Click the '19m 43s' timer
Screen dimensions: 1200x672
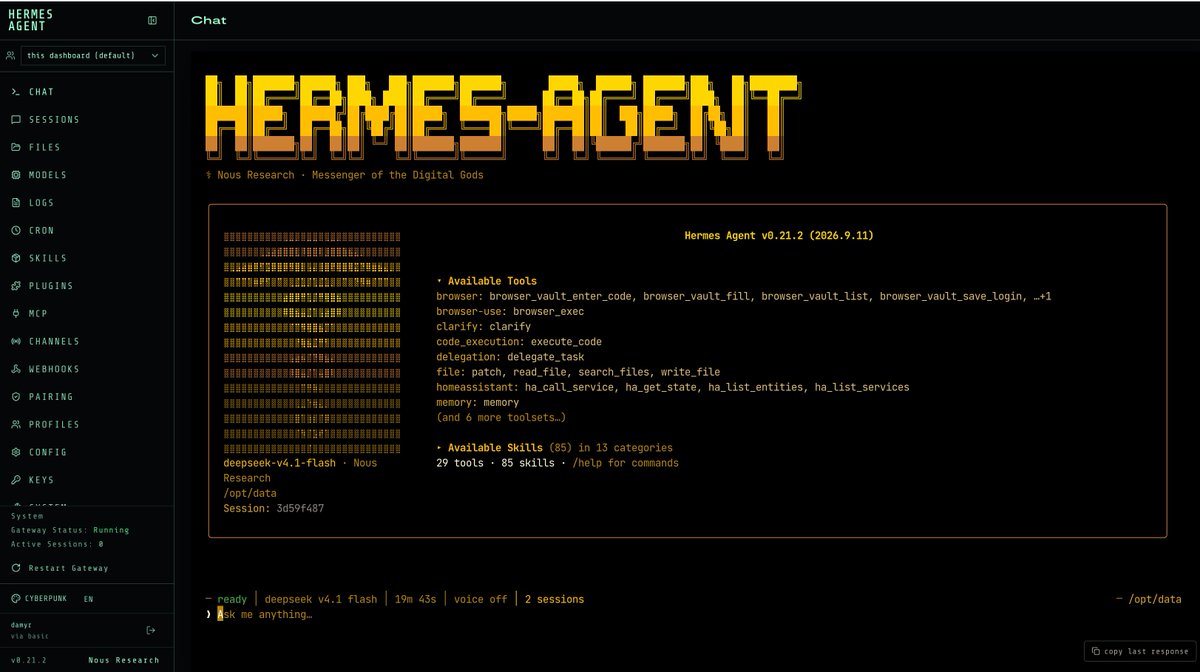(416, 599)
